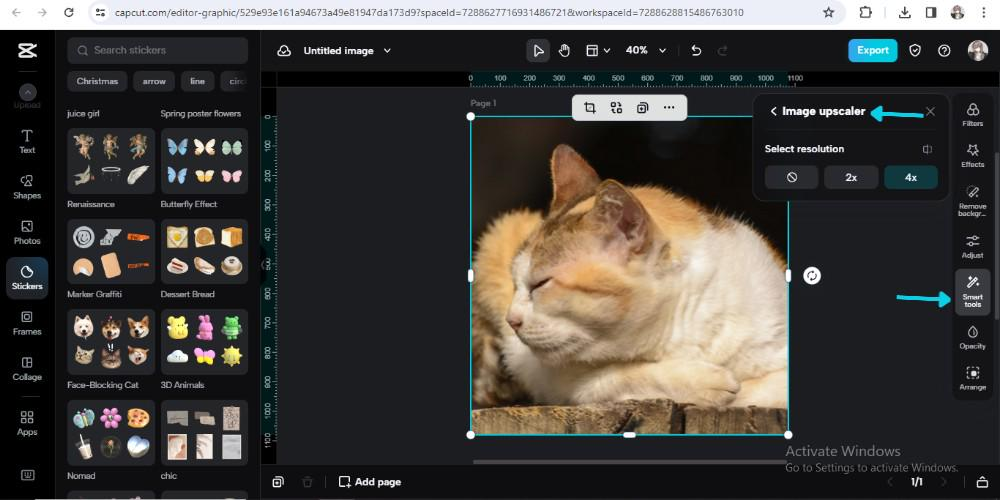Select the no upscaling option
This screenshot has width=1000, height=500.
[791, 177]
